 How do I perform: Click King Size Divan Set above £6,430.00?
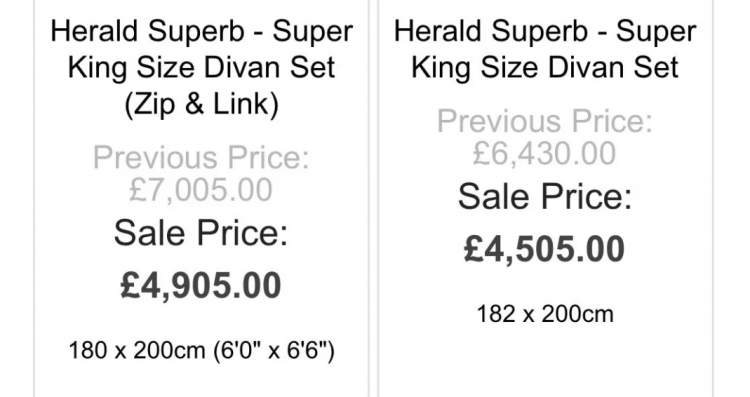point(545,67)
